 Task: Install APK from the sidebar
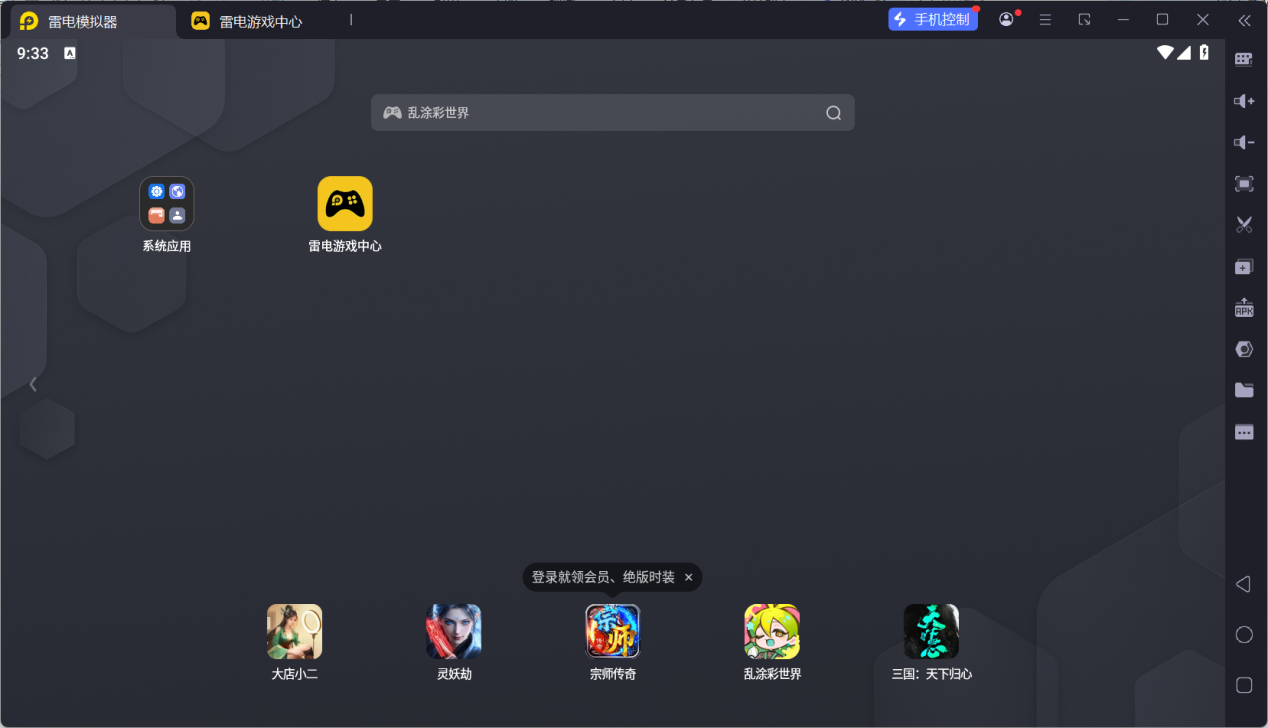(1244, 308)
